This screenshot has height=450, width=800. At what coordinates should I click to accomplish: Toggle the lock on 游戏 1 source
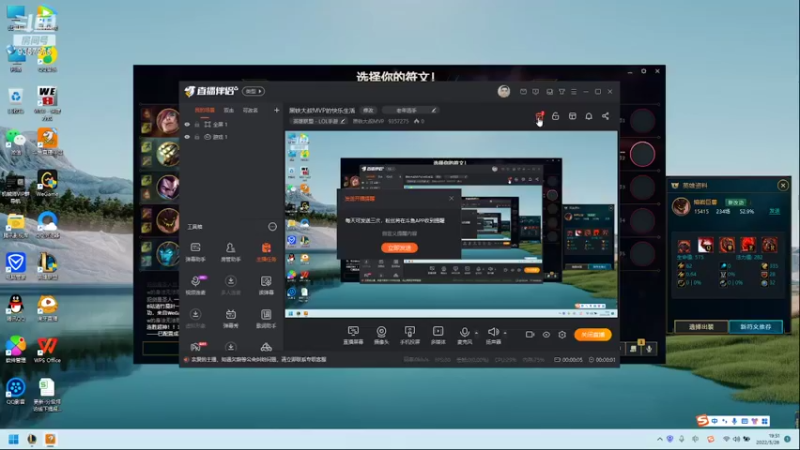[x=197, y=137]
